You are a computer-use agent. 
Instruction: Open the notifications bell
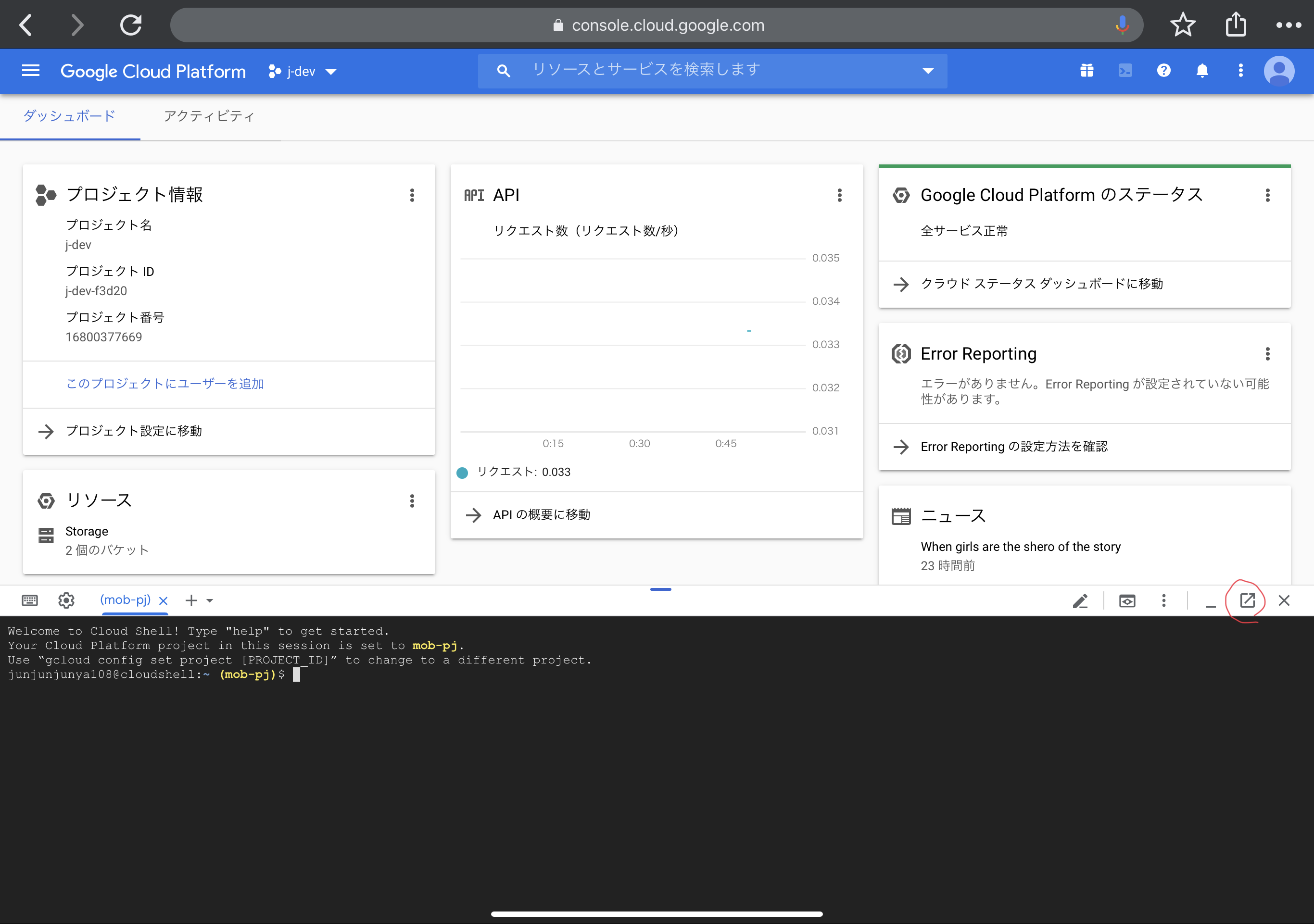point(1202,71)
